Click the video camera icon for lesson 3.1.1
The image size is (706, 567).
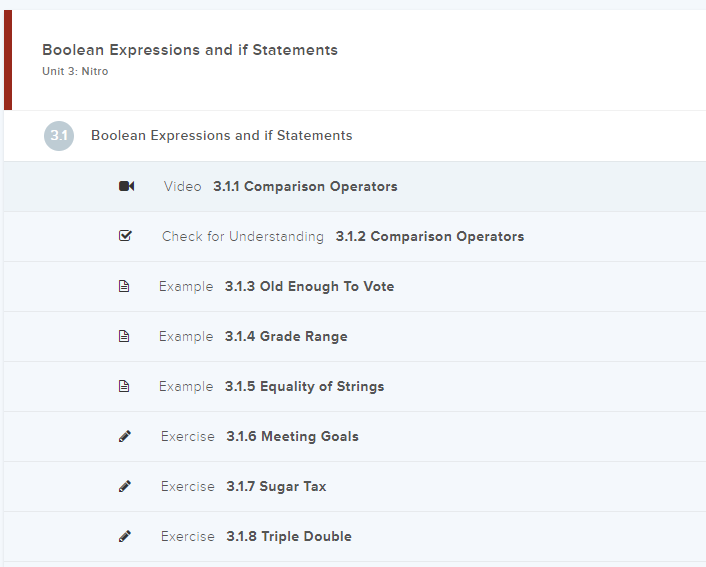126,186
